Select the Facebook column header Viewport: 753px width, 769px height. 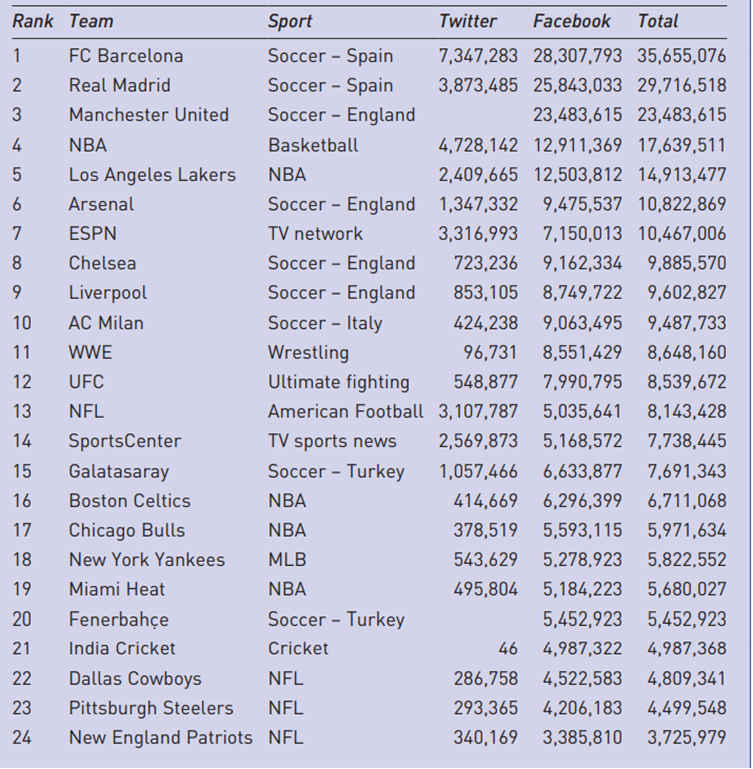tap(571, 21)
